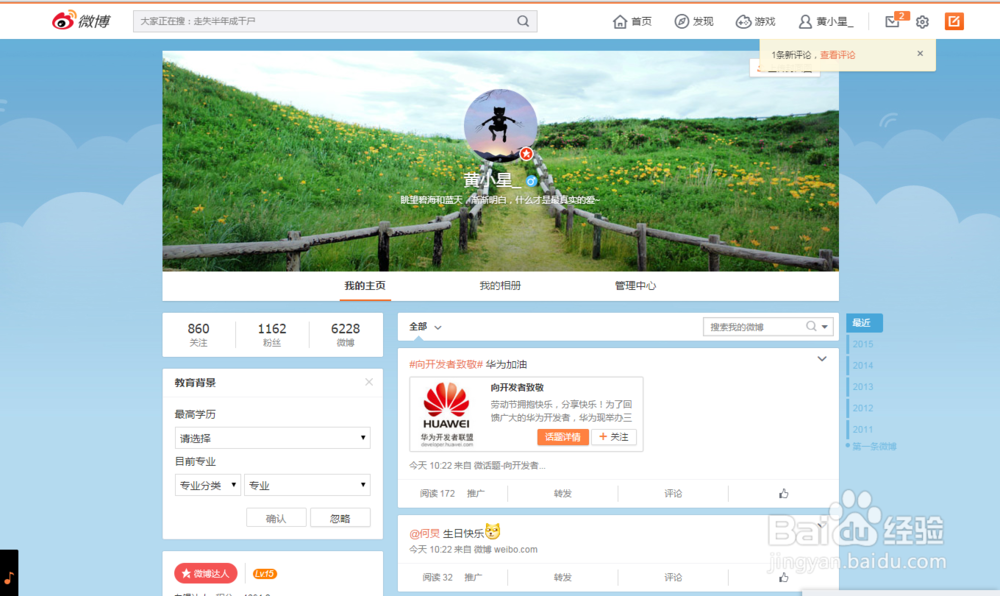Click the @何炅 mention link
This screenshot has height=596, width=1000.
point(424,534)
